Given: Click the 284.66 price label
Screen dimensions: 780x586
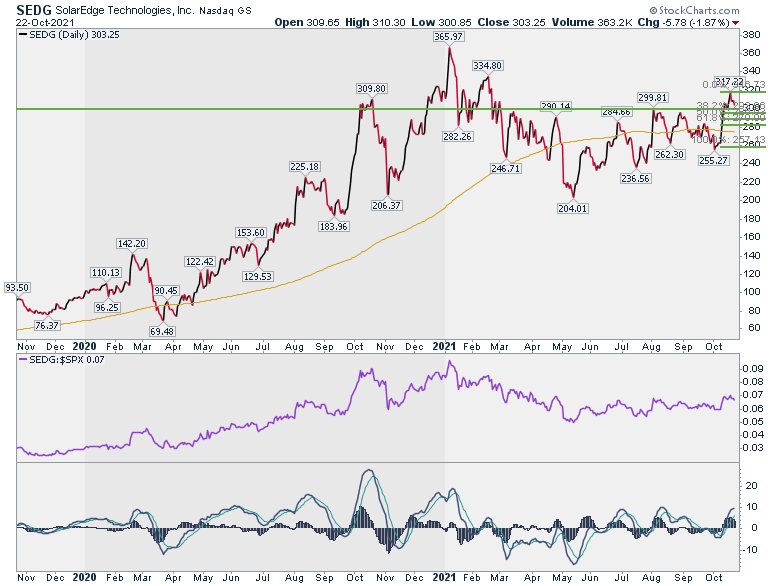Looking at the screenshot, I should (616, 112).
